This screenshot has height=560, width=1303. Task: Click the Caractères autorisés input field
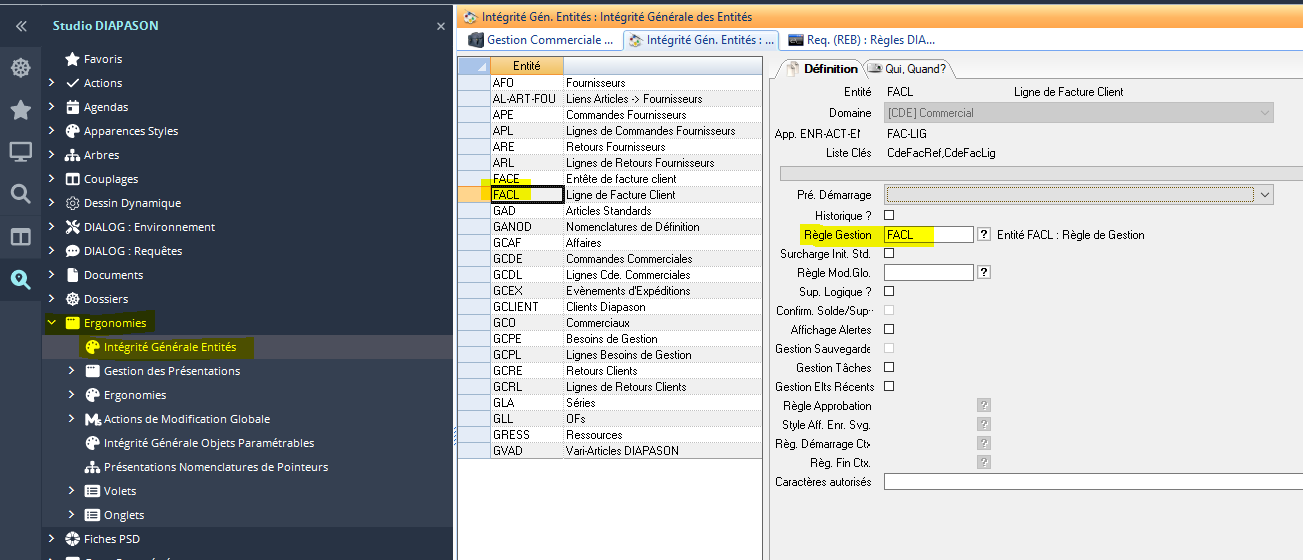(1092, 482)
